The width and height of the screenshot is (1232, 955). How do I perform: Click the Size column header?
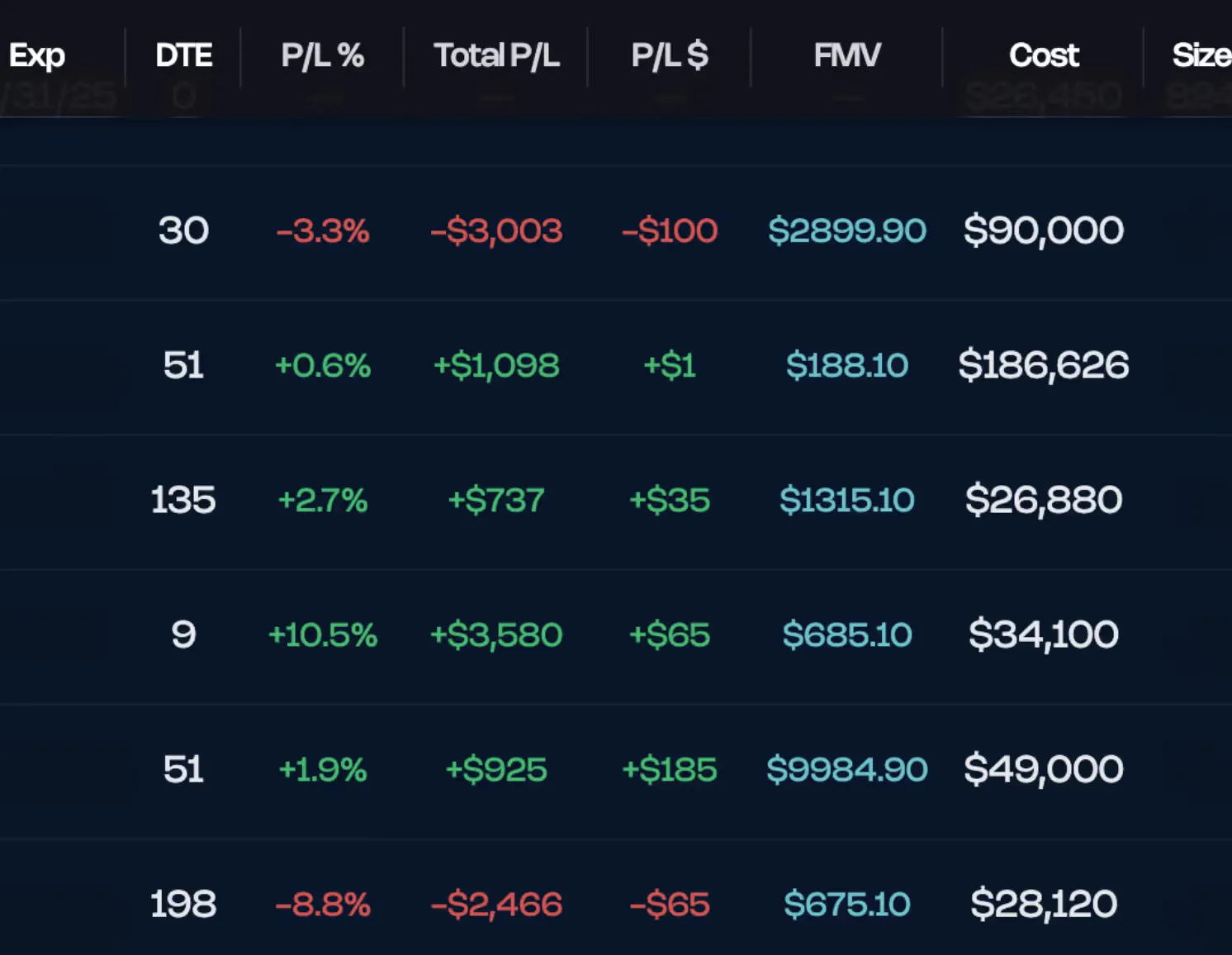tap(1201, 55)
